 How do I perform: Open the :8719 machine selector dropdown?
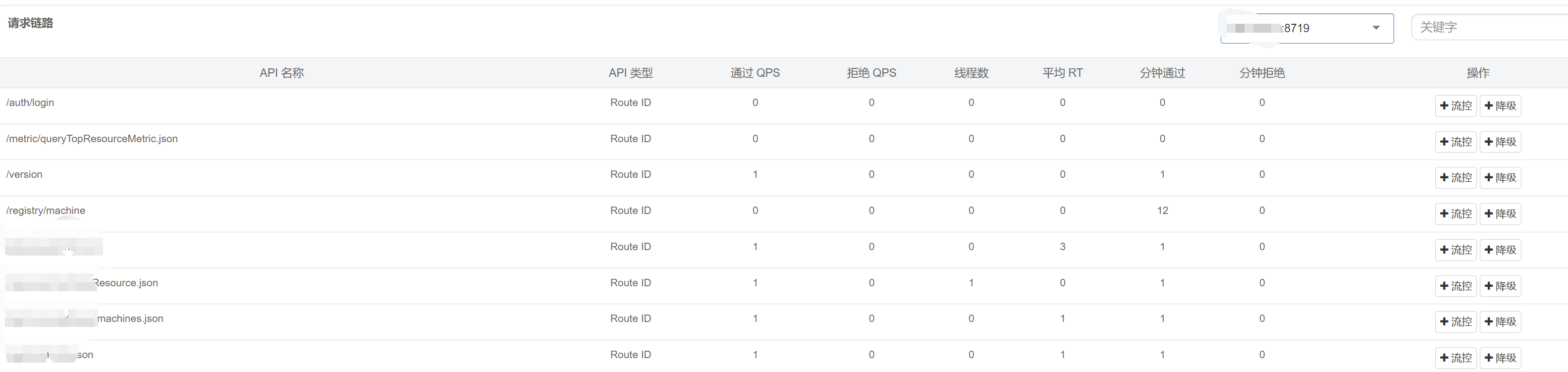pos(1306,27)
